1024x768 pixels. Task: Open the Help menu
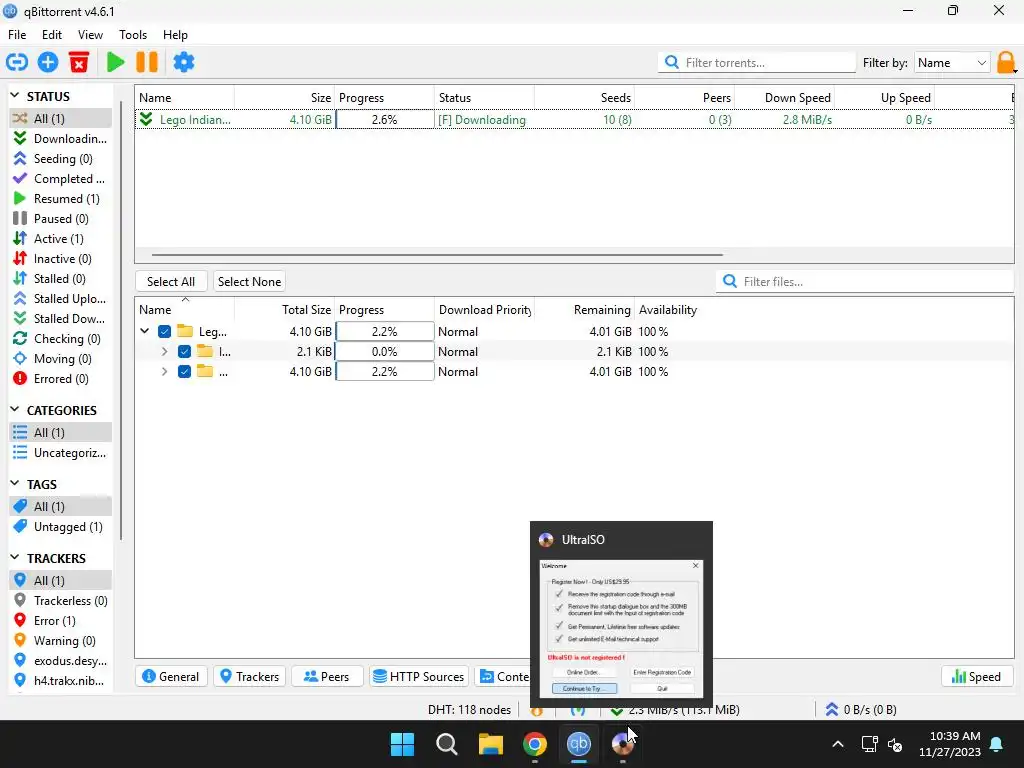tap(175, 35)
